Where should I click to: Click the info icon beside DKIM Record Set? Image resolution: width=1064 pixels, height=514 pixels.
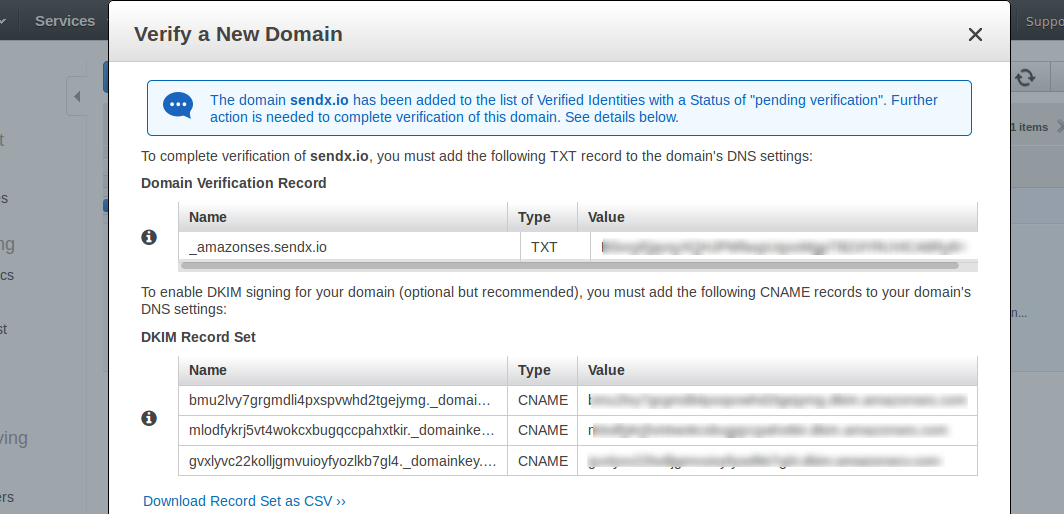(x=149, y=418)
